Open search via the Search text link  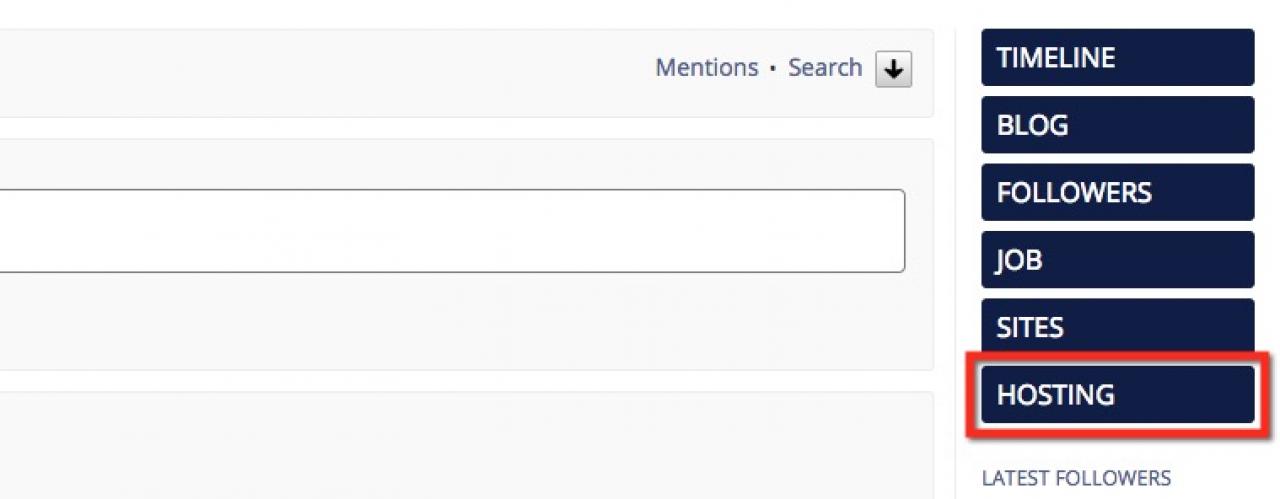pyautogui.click(x=824, y=68)
